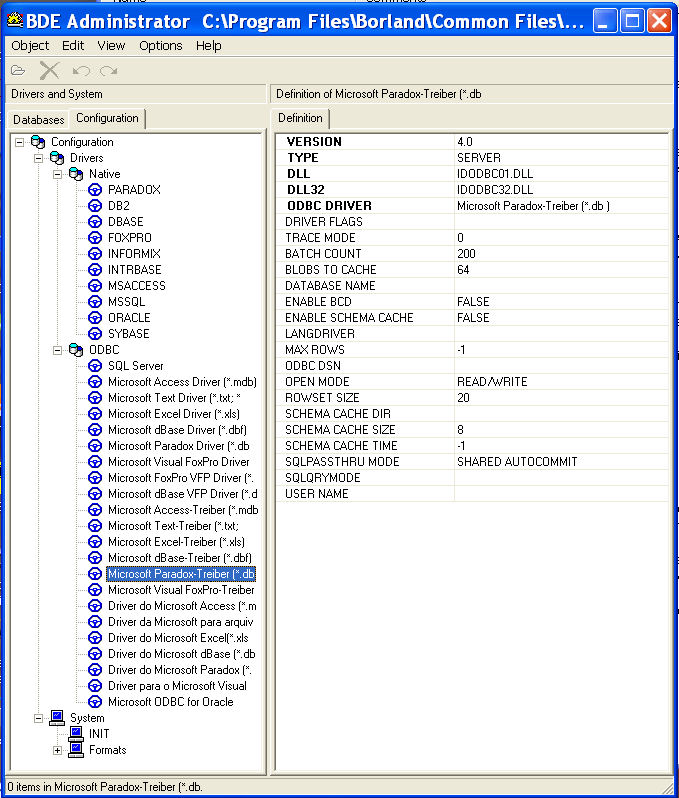Click the INIT computer icon

click(76, 734)
